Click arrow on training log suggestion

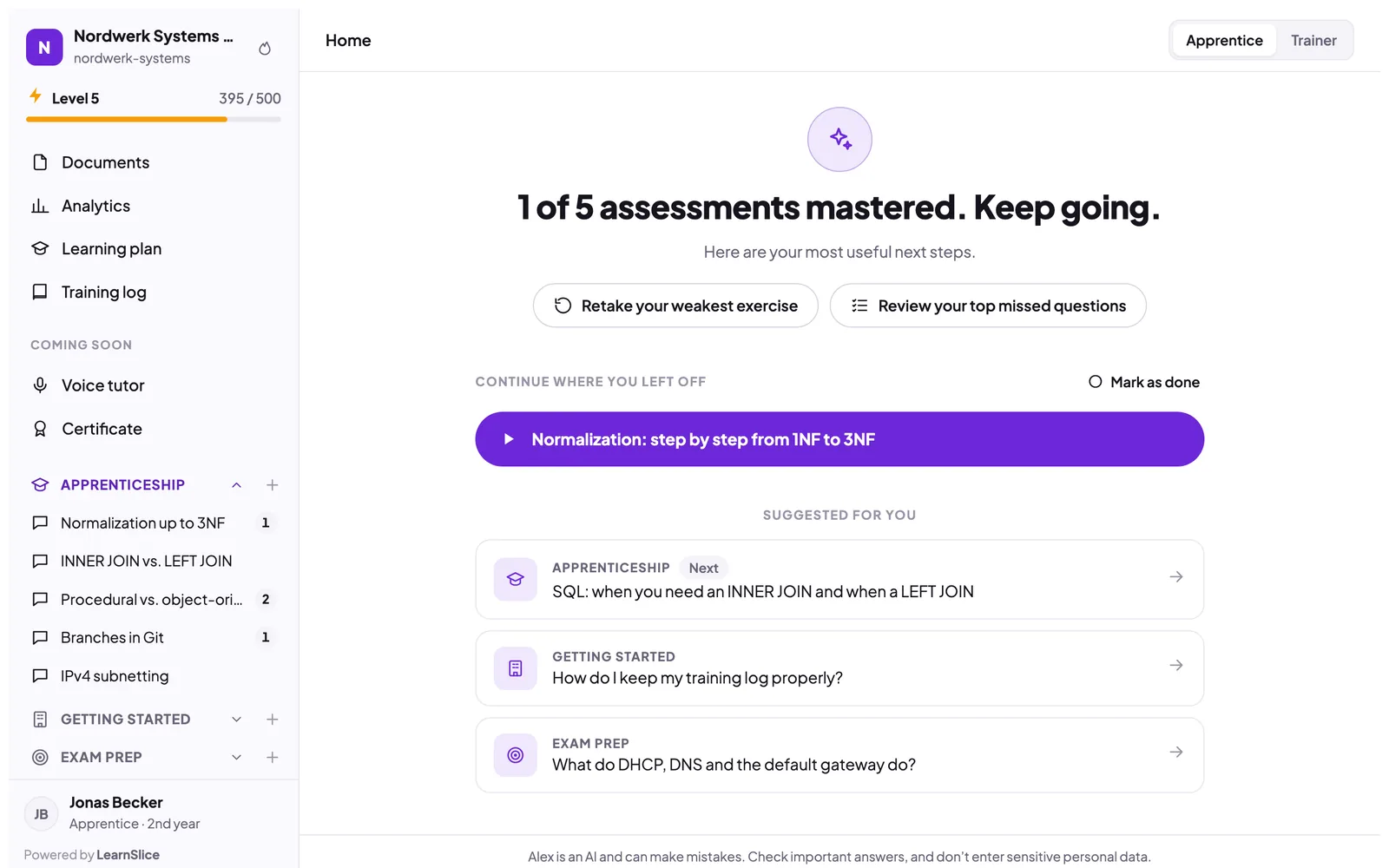1176,666
